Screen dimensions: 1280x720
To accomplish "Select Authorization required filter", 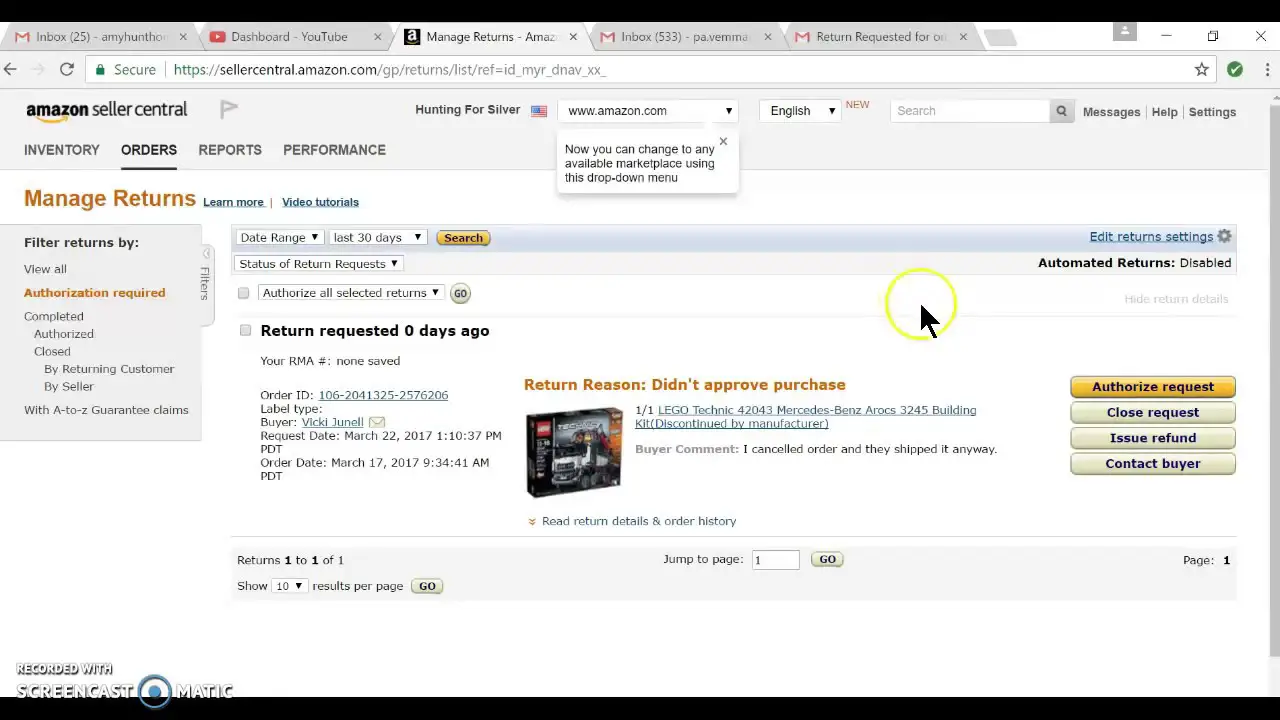I will tap(94, 293).
